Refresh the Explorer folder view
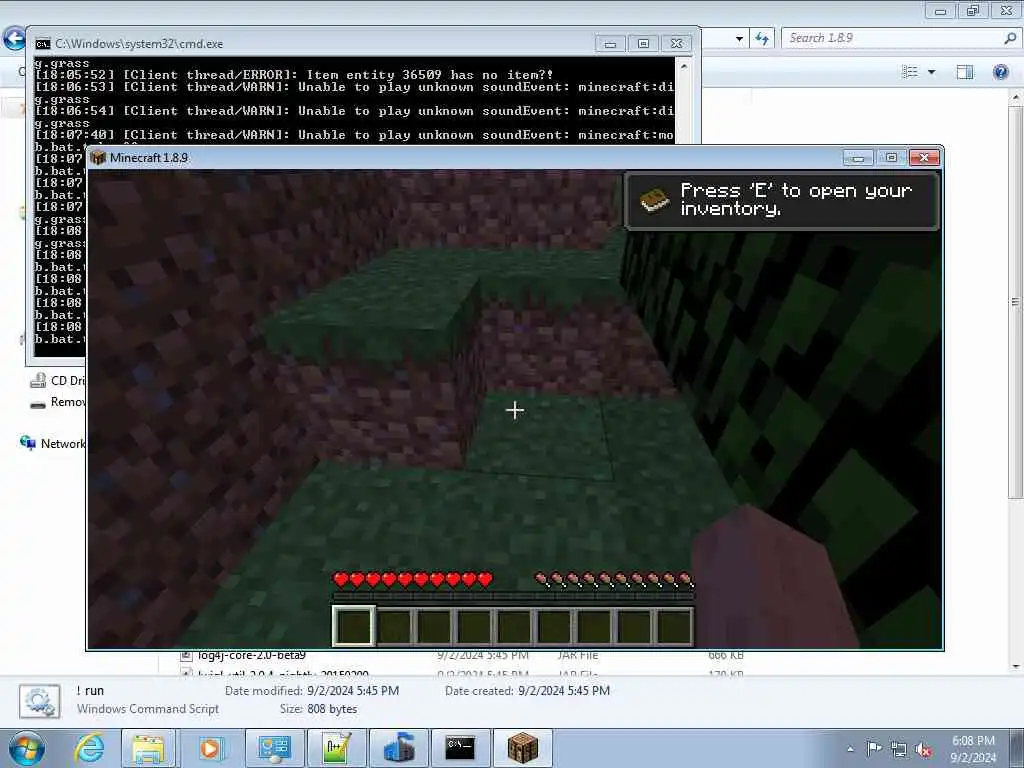The image size is (1024, 768). [x=762, y=38]
